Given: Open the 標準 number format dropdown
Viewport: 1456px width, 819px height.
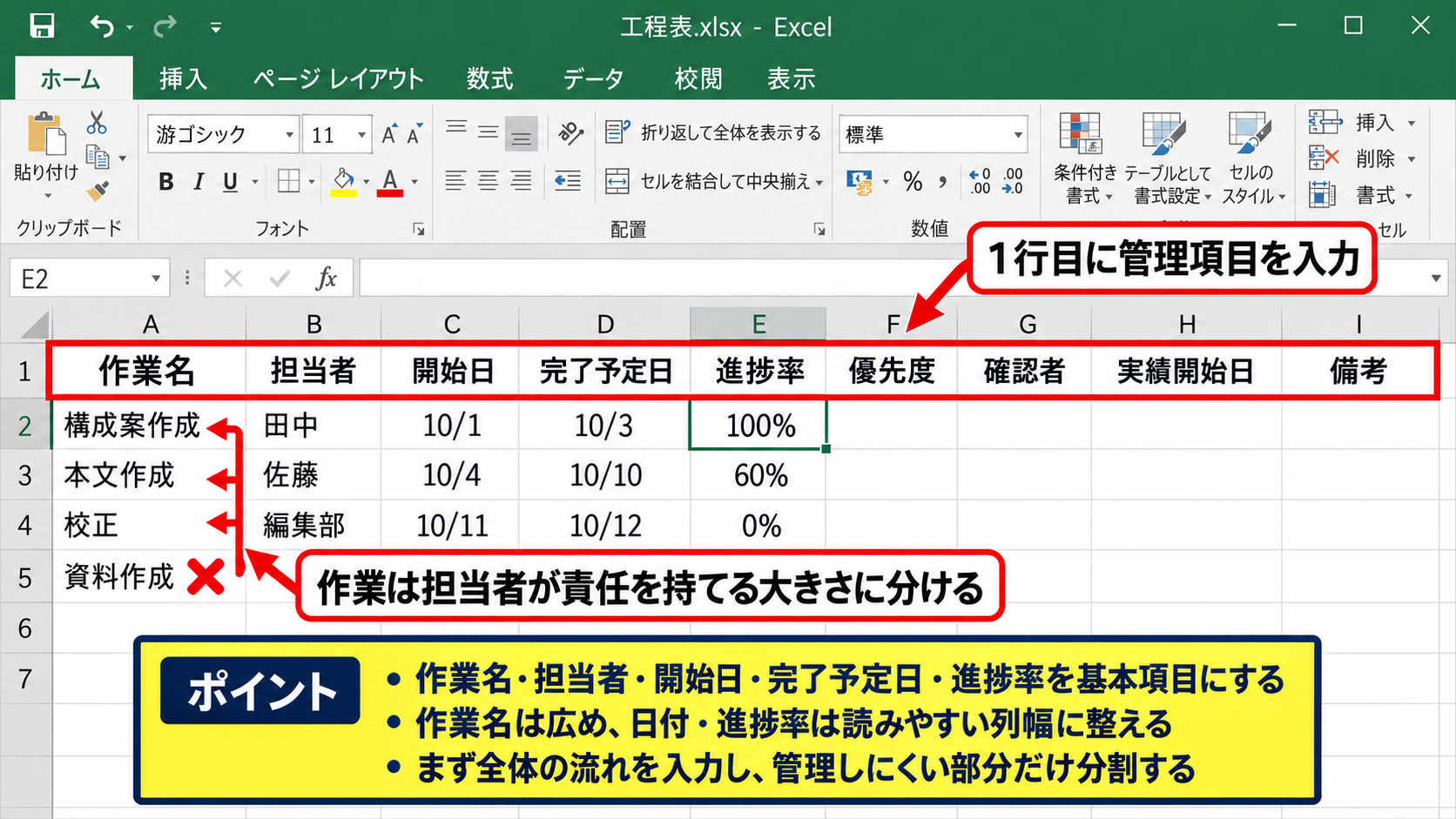Looking at the screenshot, I should point(1017,135).
